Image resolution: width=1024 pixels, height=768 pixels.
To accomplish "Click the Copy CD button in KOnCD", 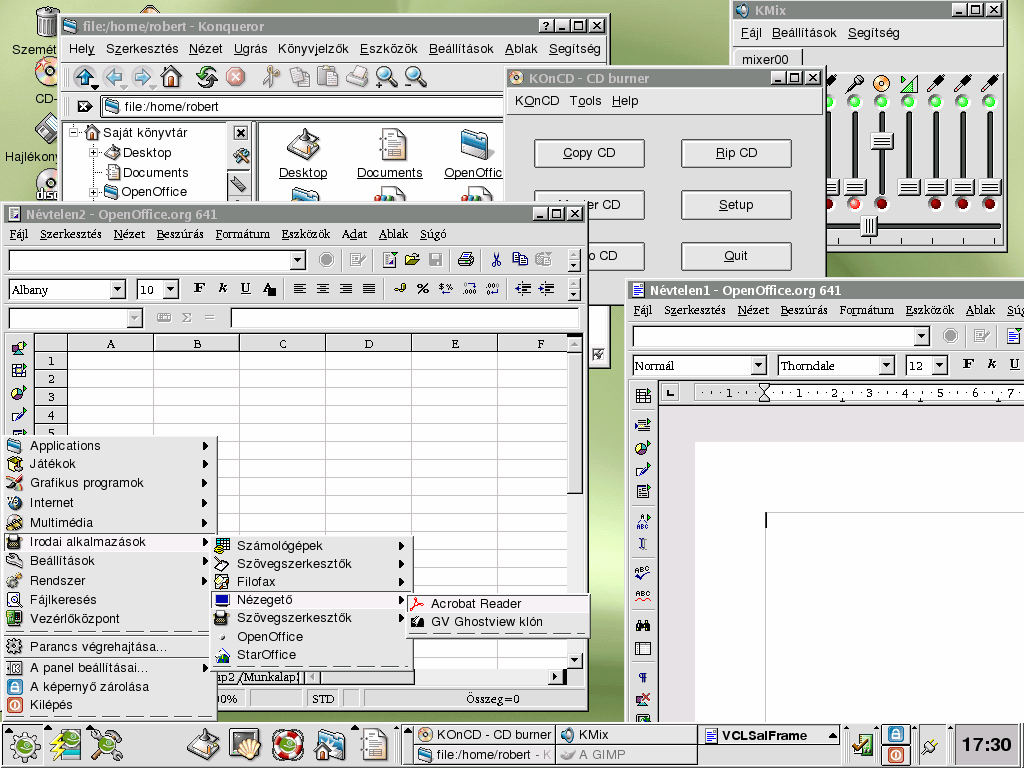I will point(589,153).
